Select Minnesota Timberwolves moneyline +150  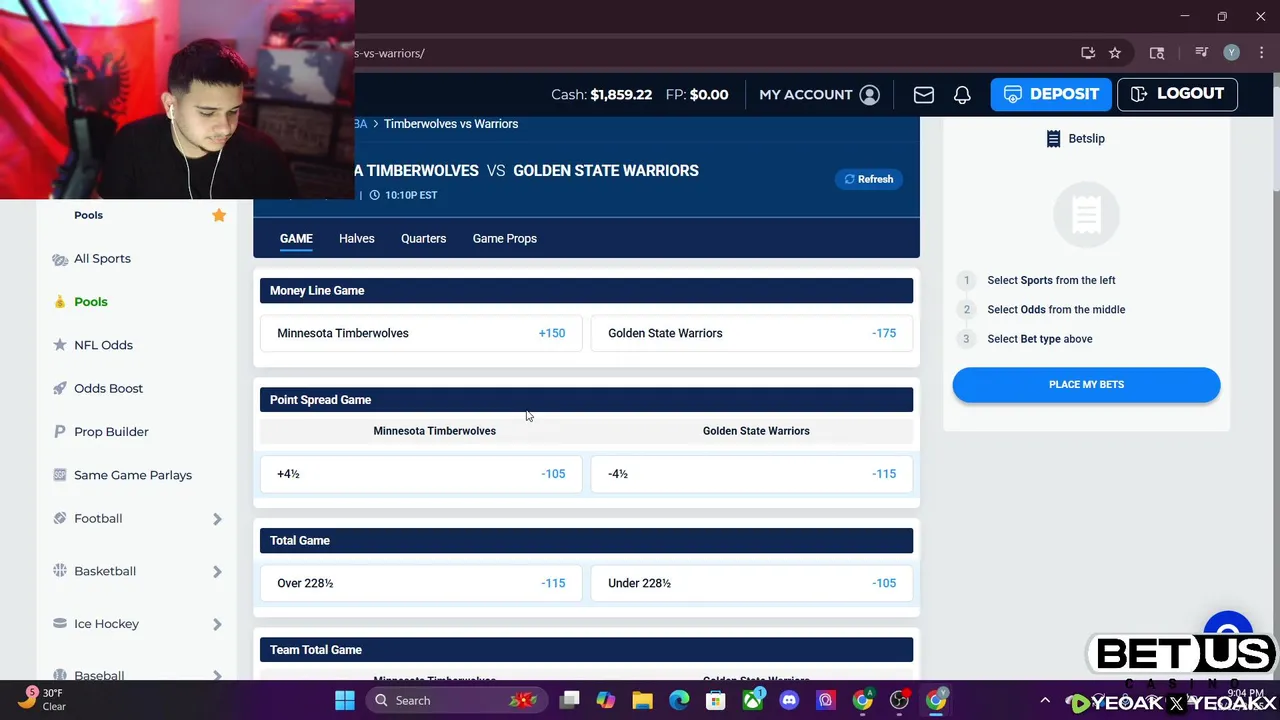click(421, 333)
